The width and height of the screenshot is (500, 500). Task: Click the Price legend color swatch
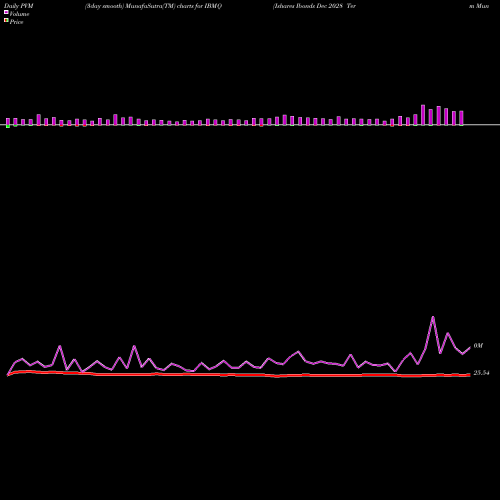pos(6,20)
